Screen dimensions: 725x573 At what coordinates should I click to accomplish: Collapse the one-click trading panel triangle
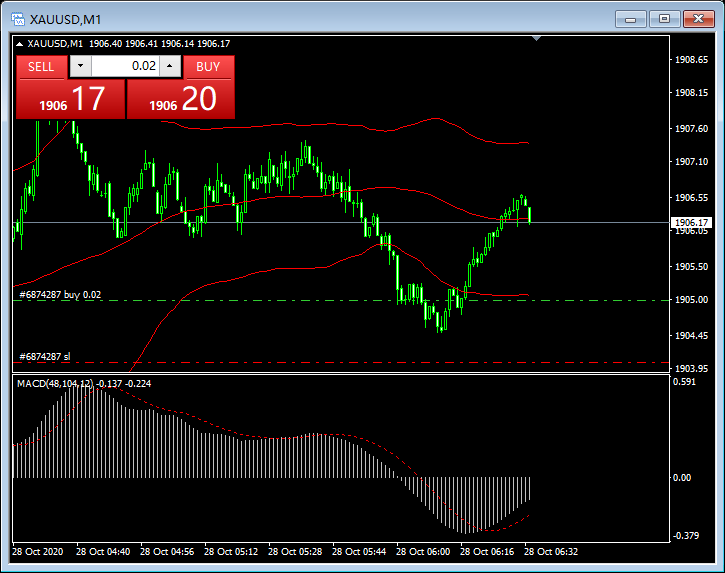19,44
